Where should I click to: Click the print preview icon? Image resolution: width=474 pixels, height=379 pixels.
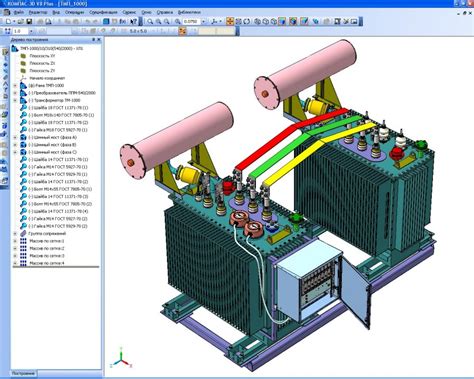(x=49, y=22)
